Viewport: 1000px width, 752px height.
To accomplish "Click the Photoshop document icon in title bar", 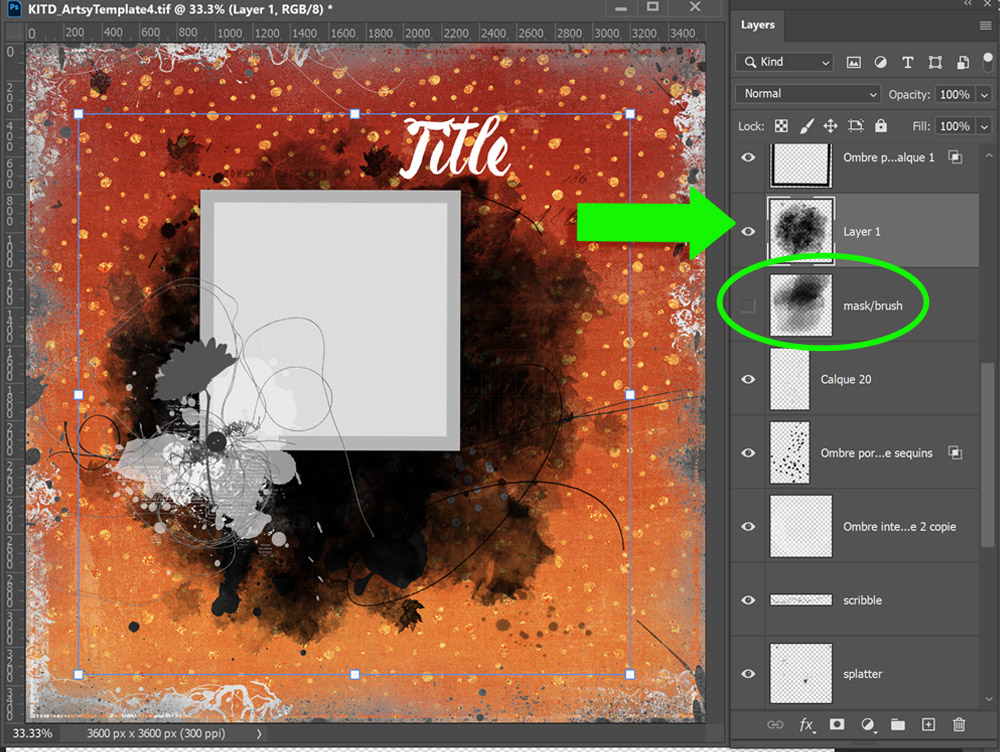I will click(x=14, y=9).
